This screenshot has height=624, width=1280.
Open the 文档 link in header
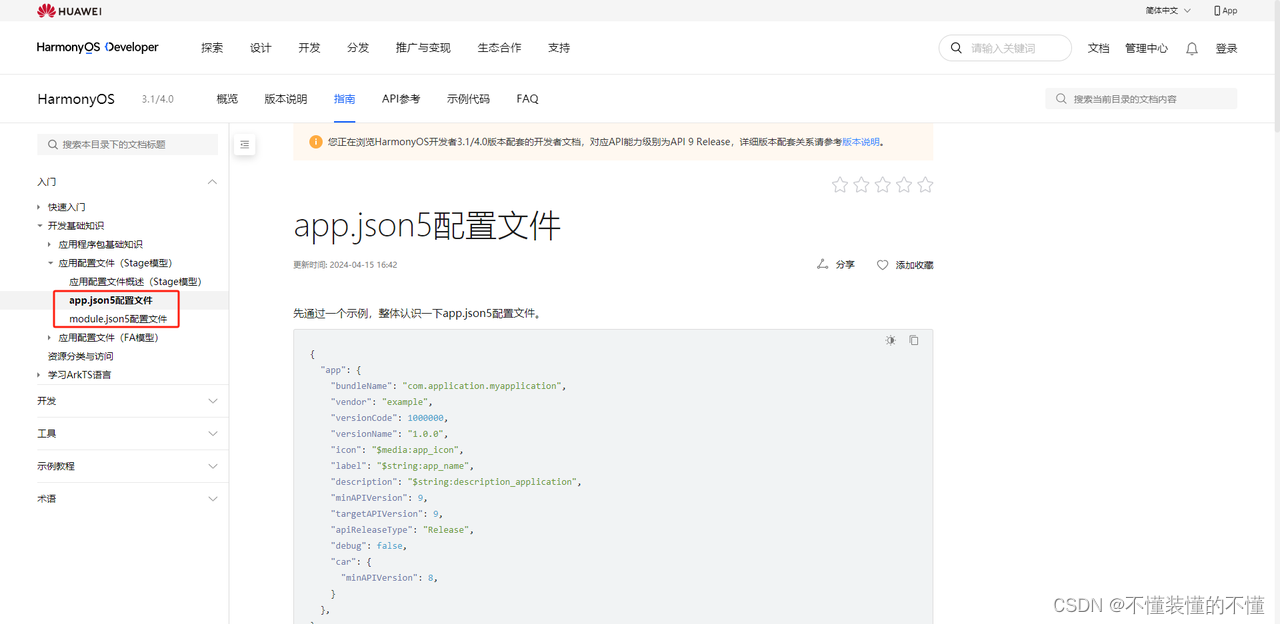click(x=1098, y=48)
